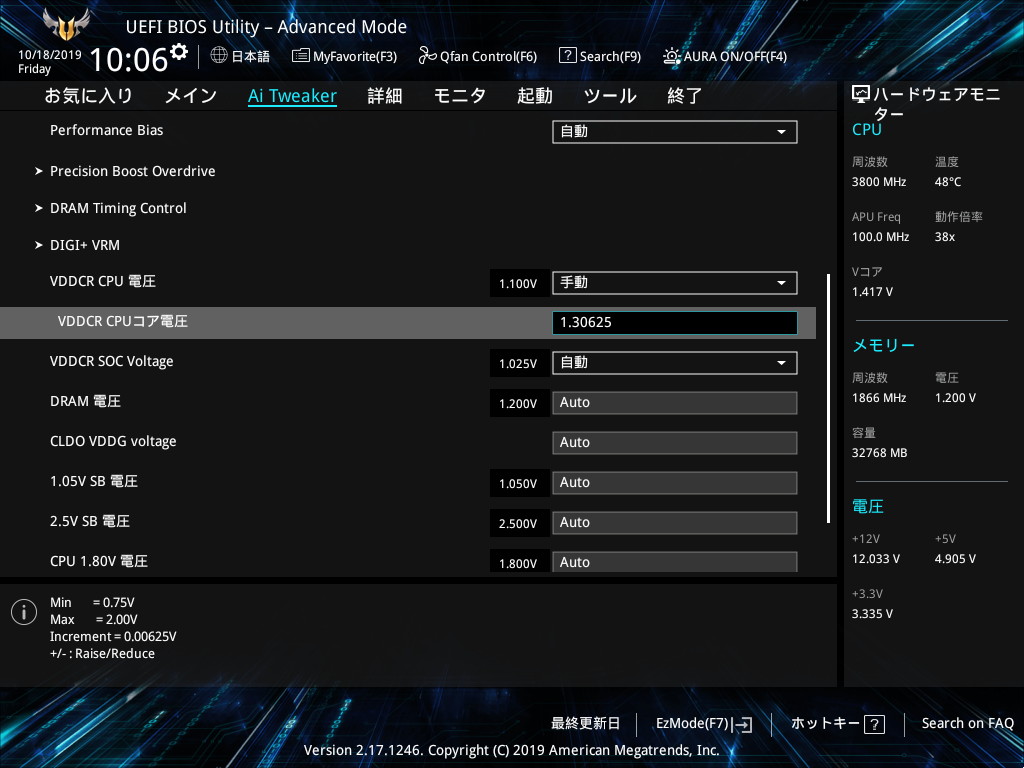Open the 詳細 tab
This screenshot has width=1024, height=768.
tap(385, 96)
